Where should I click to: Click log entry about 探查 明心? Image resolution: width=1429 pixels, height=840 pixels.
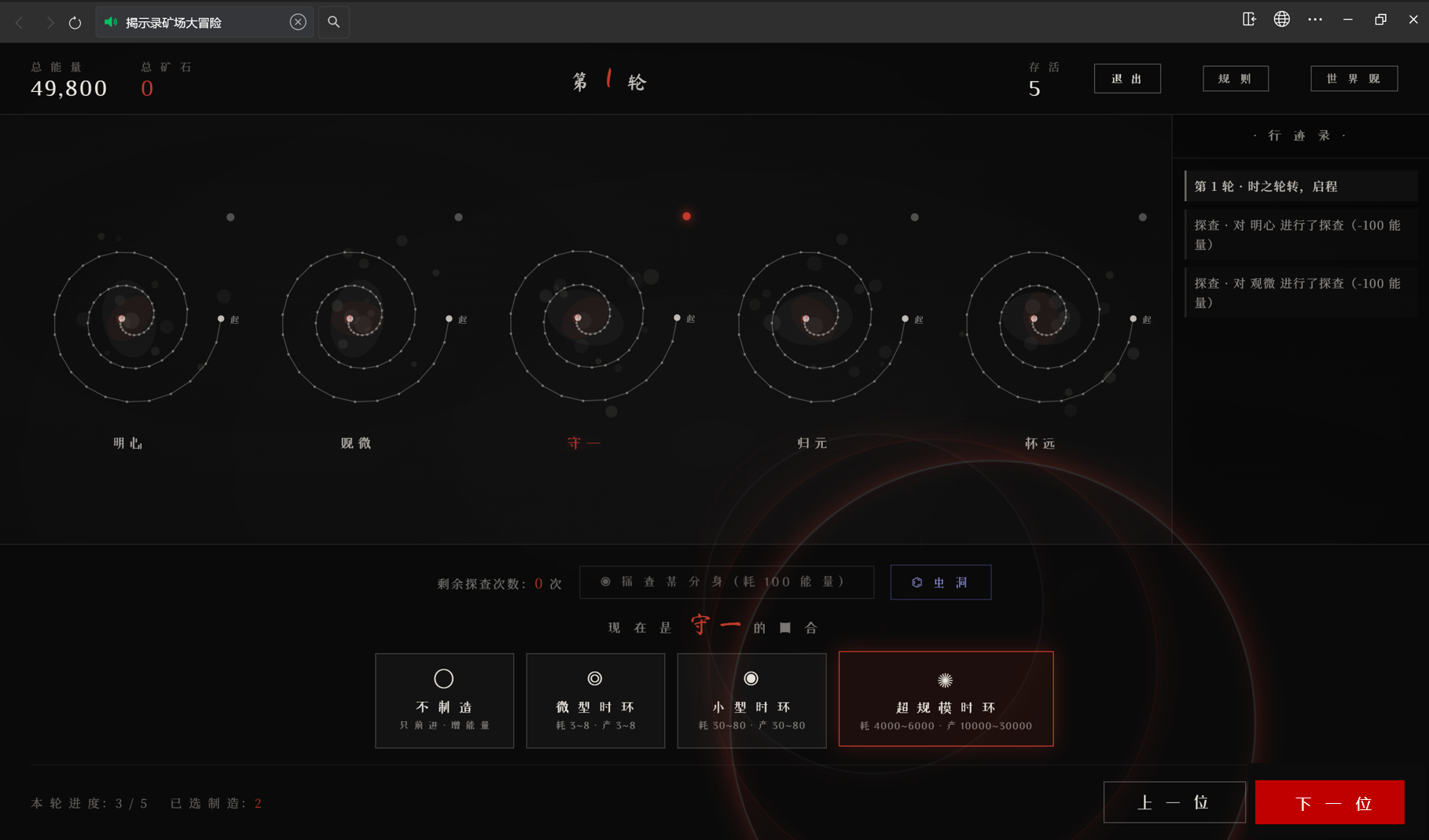[1301, 234]
